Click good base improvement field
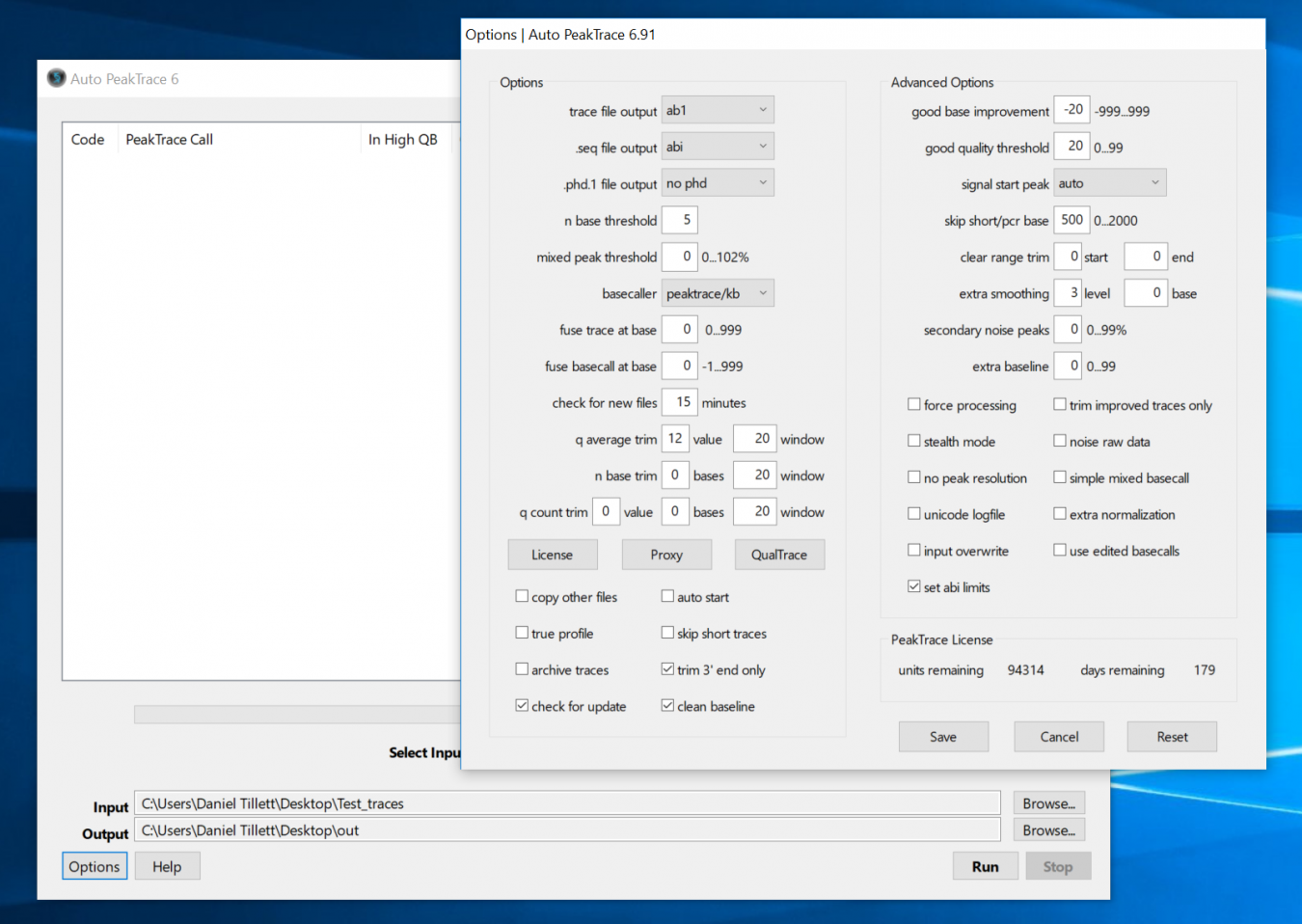 tap(1071, 110)
